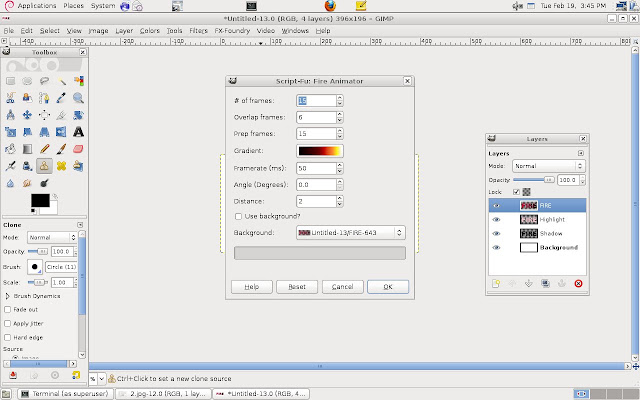Viewport: 640px width, 400px height.
Task: Select the Zoom magnifier tool
Action: (78, 98)
